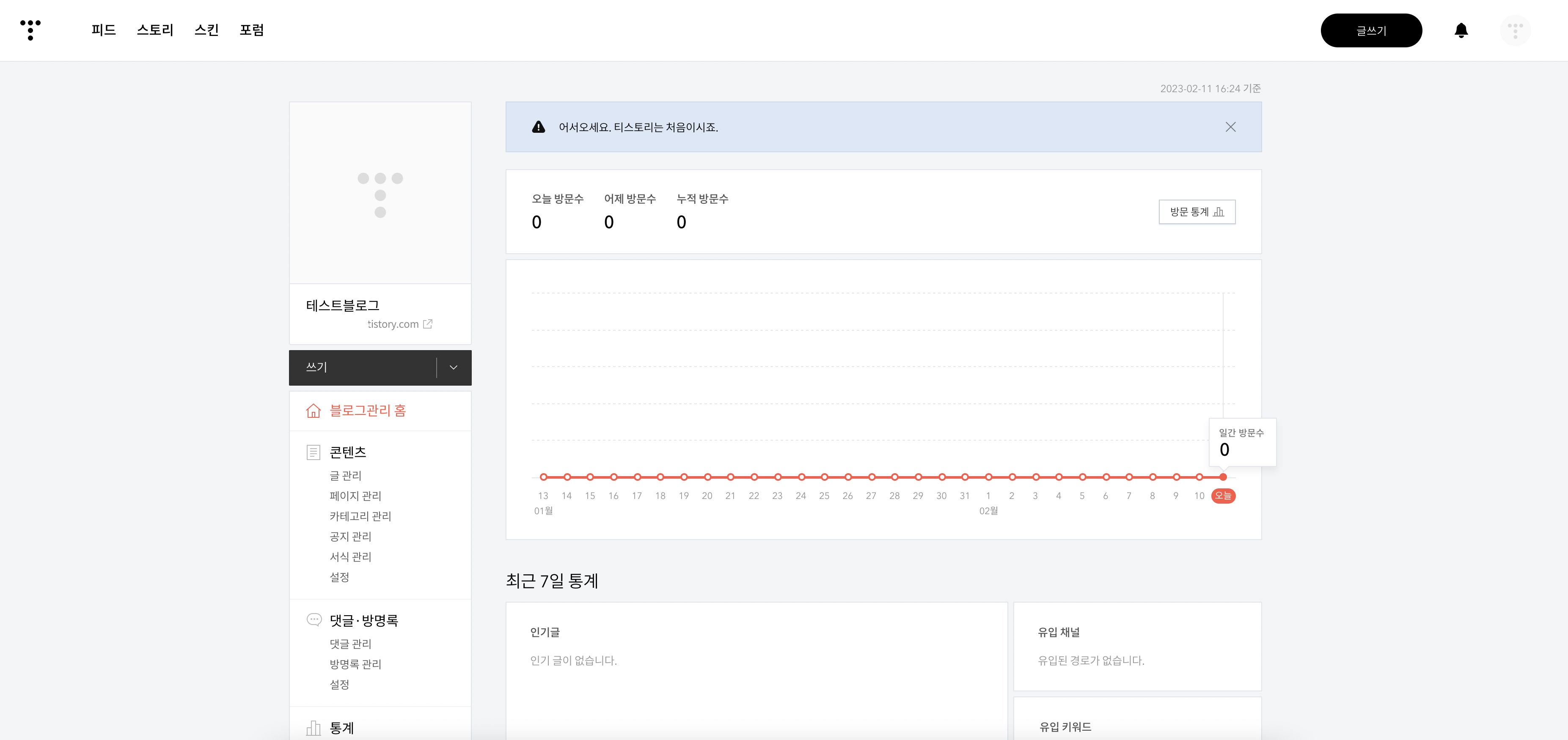Click the 통계 bar chart icon
Screen dimensions: 1568x740
[314, 728]
